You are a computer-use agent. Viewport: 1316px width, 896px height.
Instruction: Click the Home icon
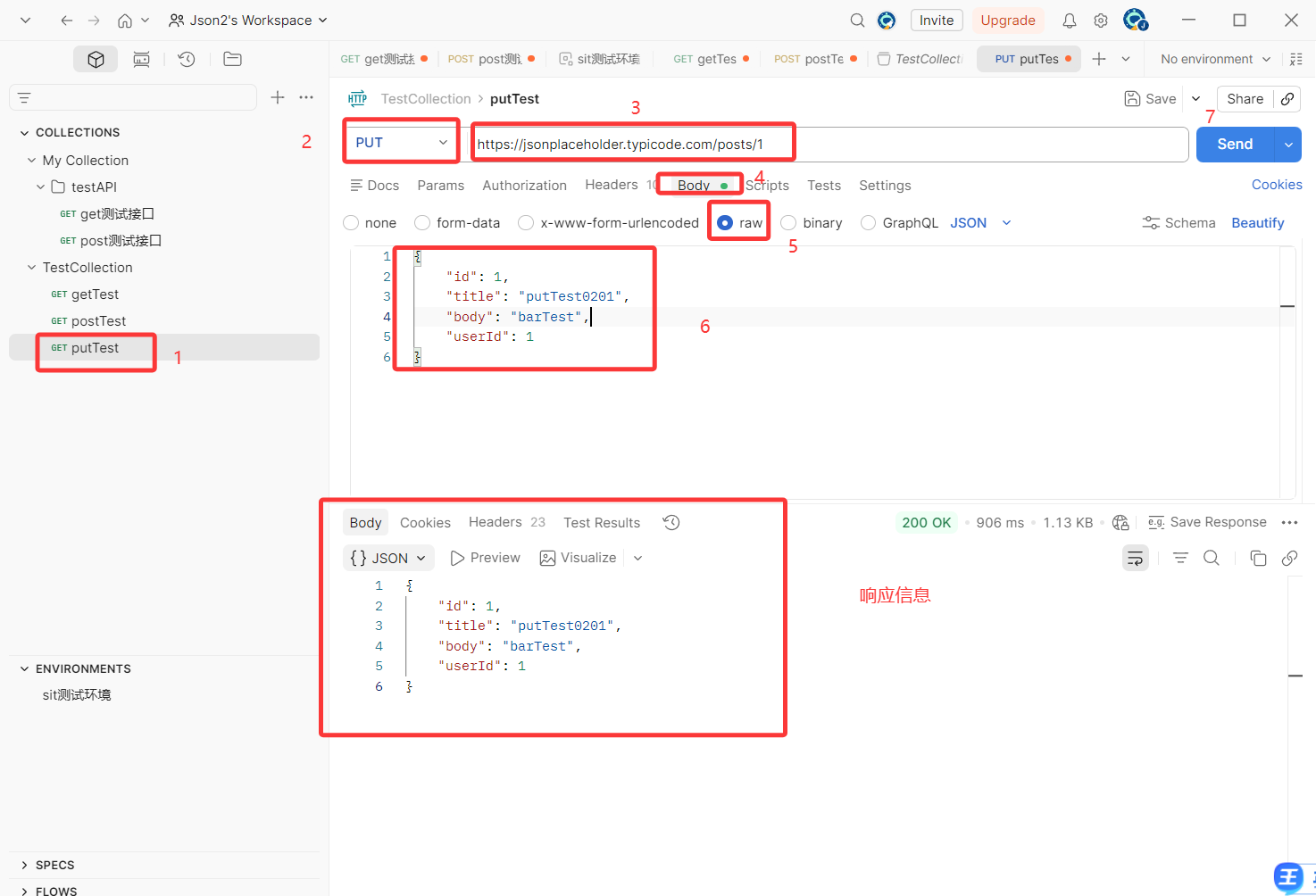pyautogui.click(x=125, y=20)
